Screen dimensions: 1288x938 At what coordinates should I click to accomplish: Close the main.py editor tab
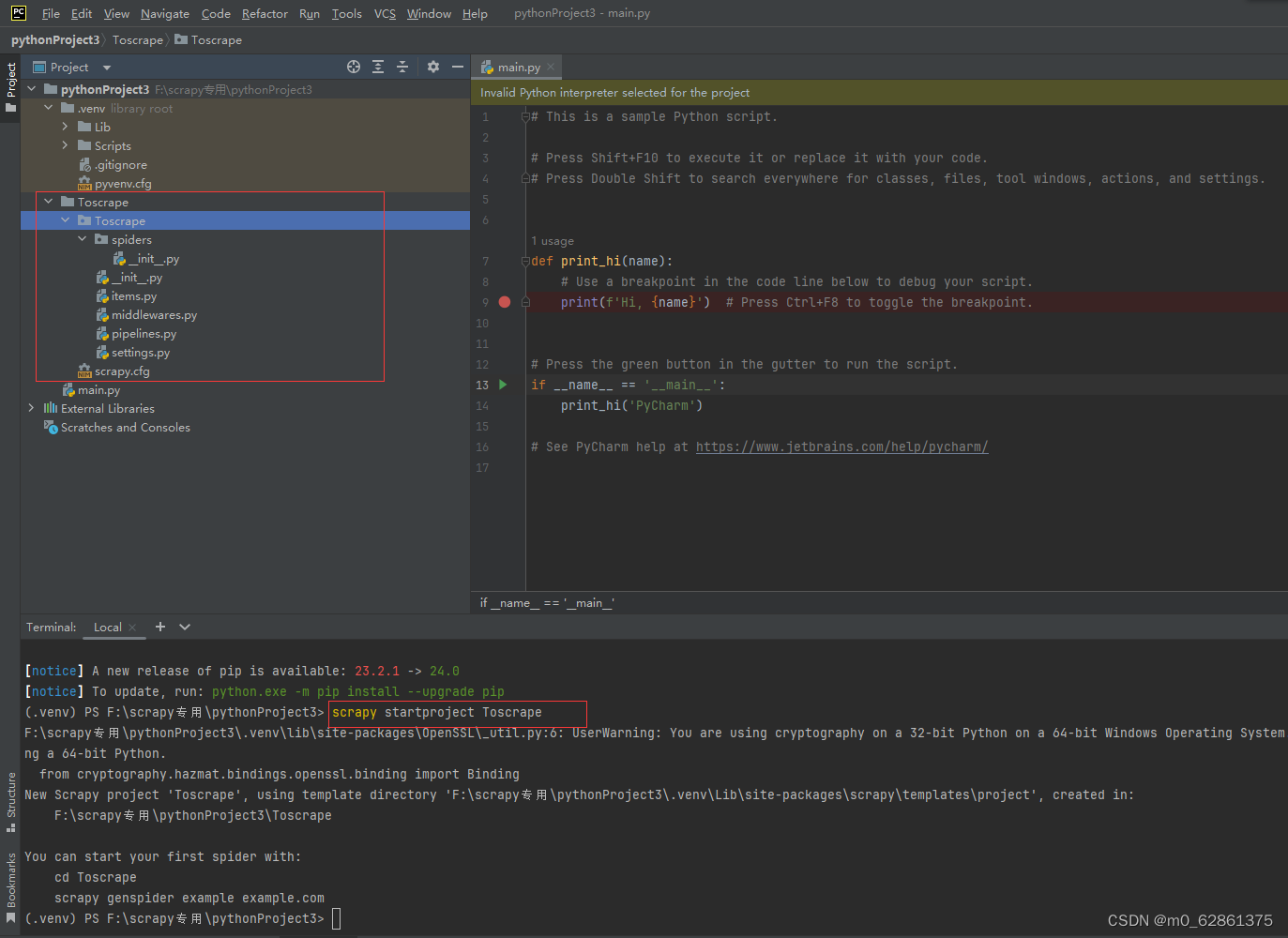(551, 67)
